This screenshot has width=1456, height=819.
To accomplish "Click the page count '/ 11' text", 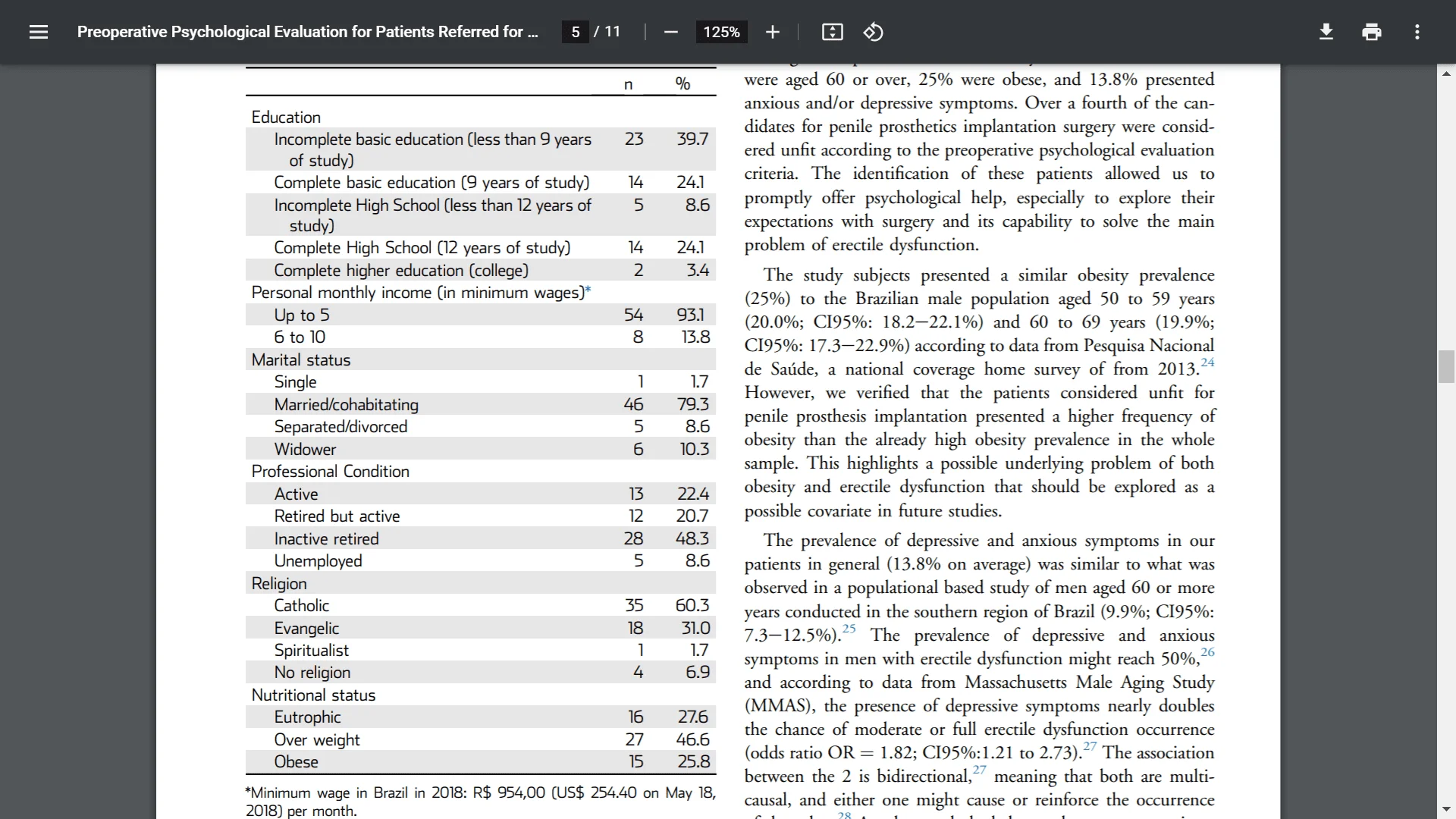I will pos(607,32).
